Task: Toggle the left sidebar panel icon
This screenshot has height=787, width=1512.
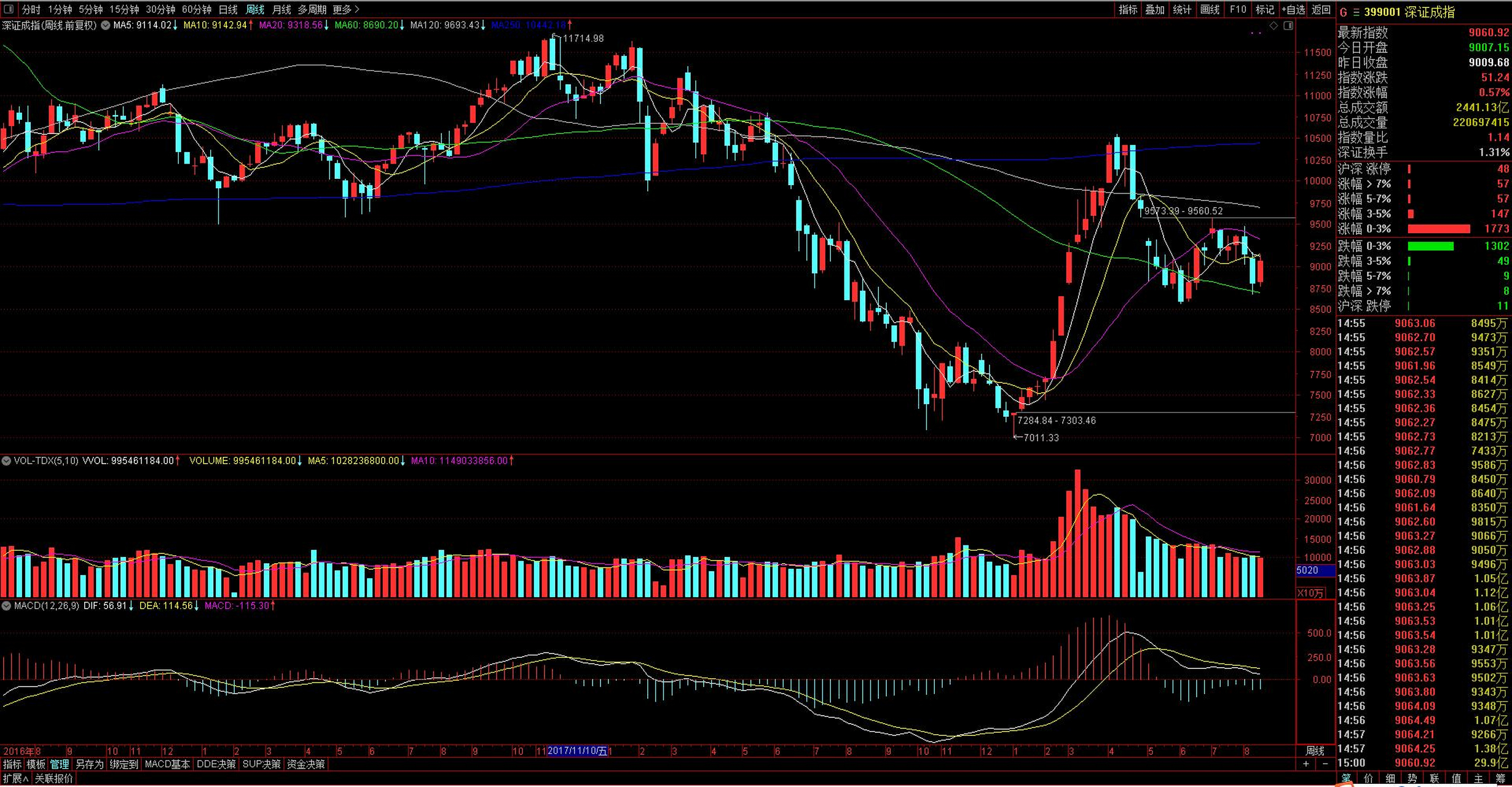Action: tap(9, 9)
